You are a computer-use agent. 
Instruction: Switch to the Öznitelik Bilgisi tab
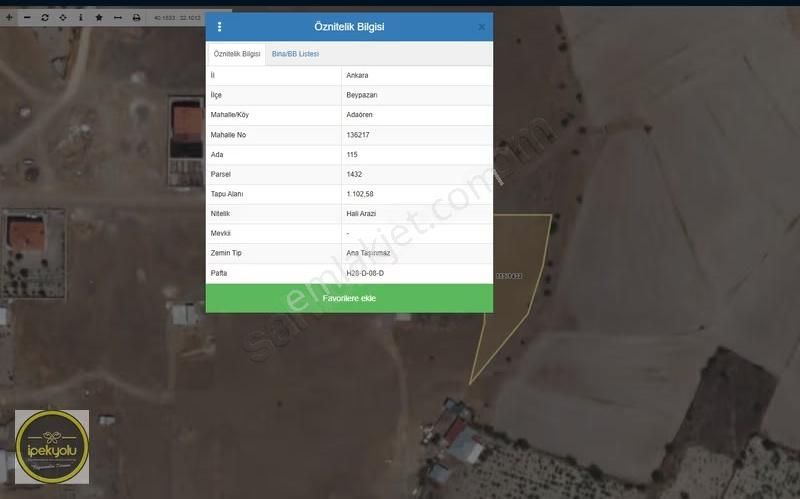[236, 54]
